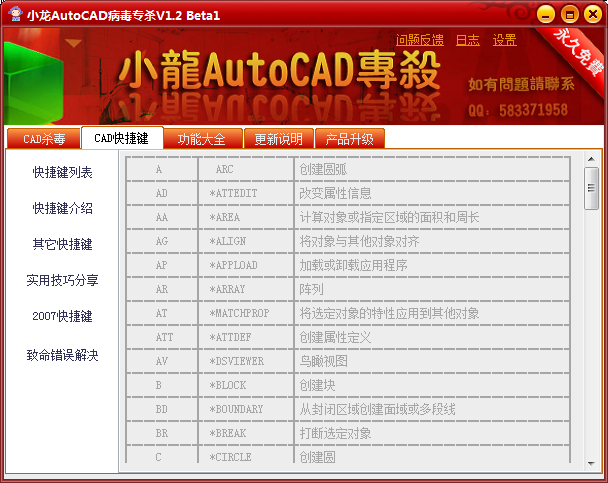Open 其它快捷键 in the sidebar
608x483 pixels.
[62, 244]
